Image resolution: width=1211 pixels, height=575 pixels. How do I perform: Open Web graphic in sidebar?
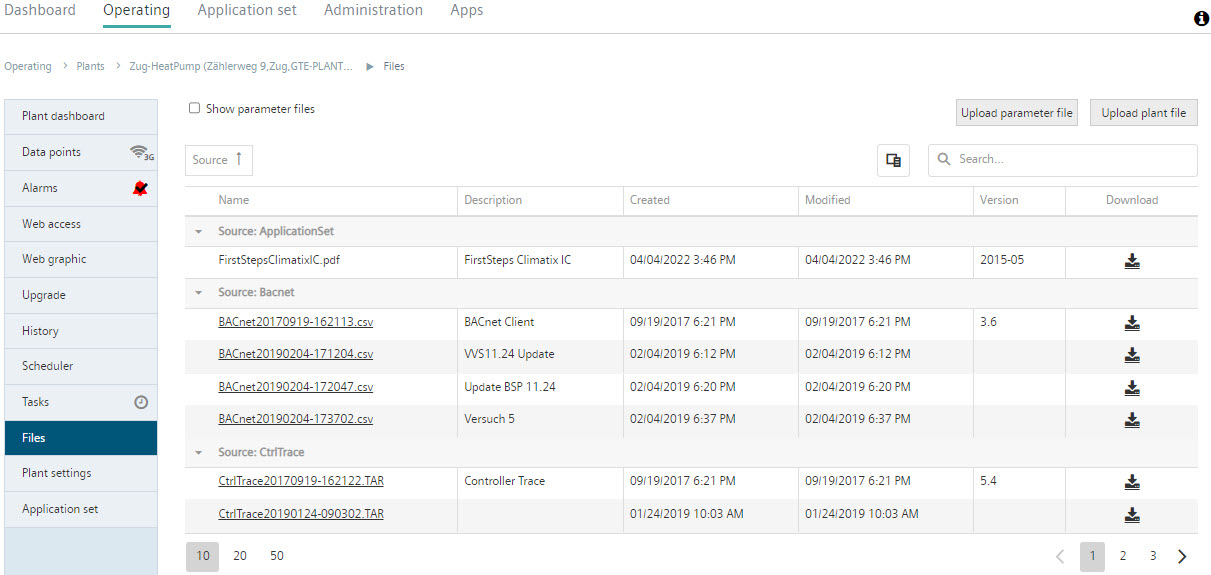pyautogui.click(x=81, y=259)
